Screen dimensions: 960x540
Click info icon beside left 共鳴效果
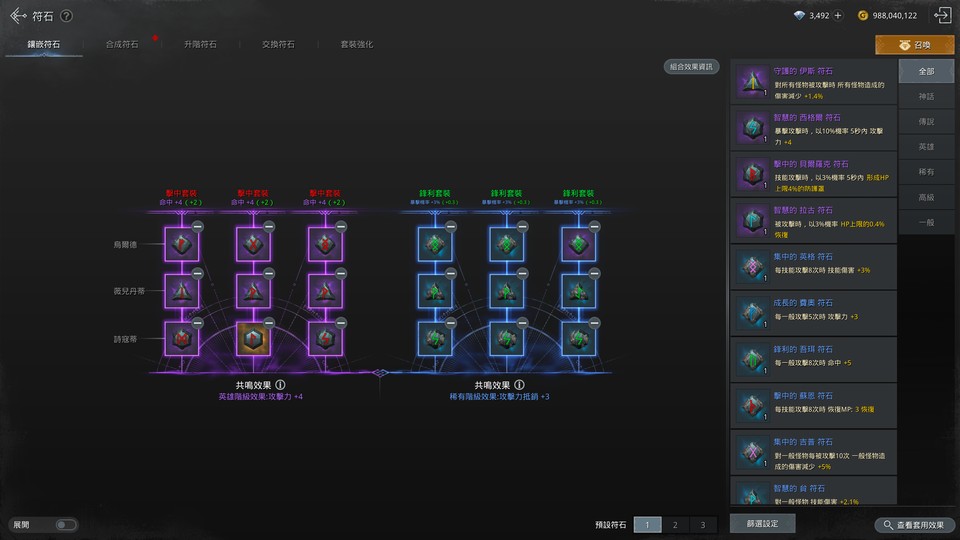coord(281,384)
